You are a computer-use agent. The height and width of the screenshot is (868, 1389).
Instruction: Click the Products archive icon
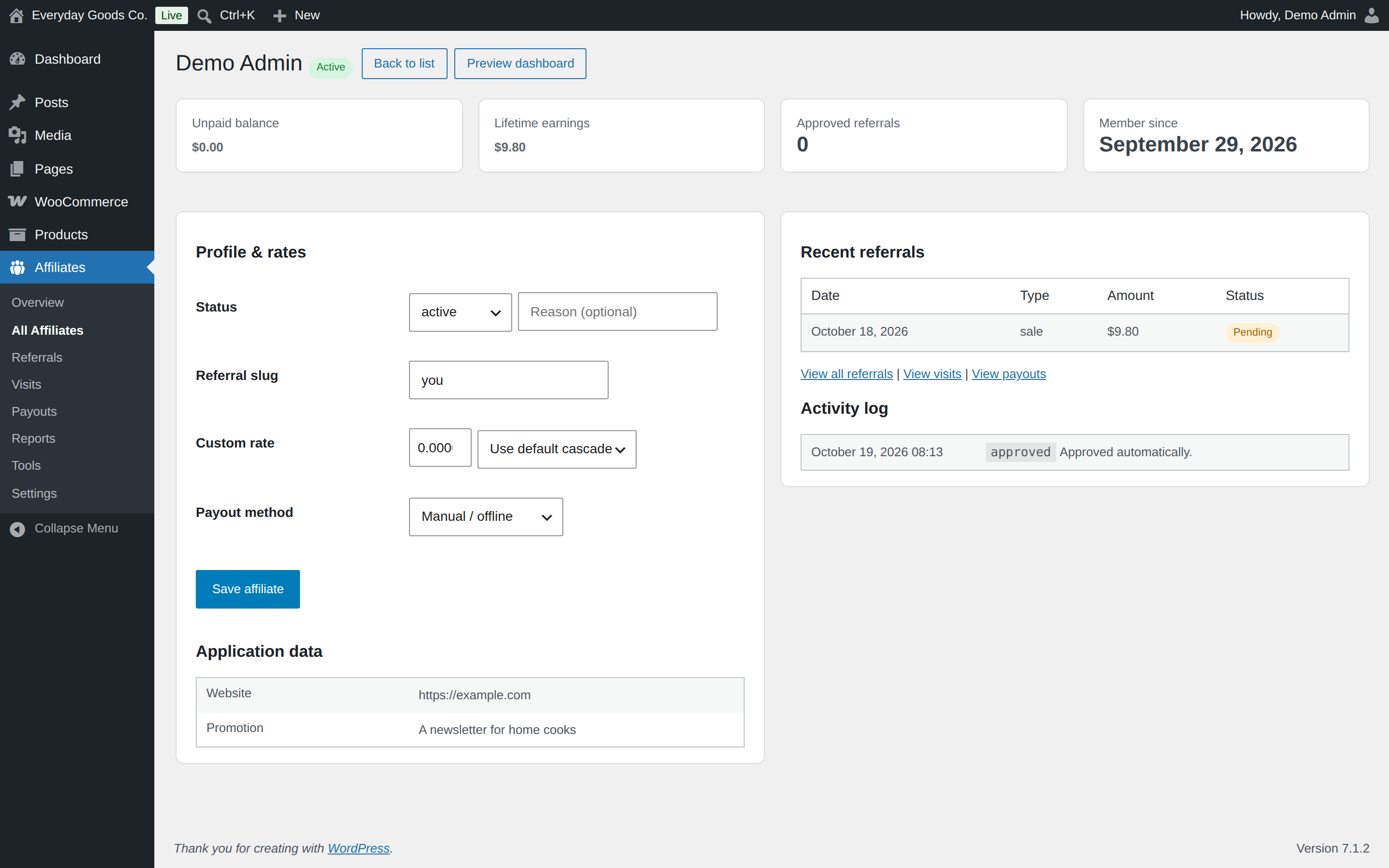tap(17, 235)
